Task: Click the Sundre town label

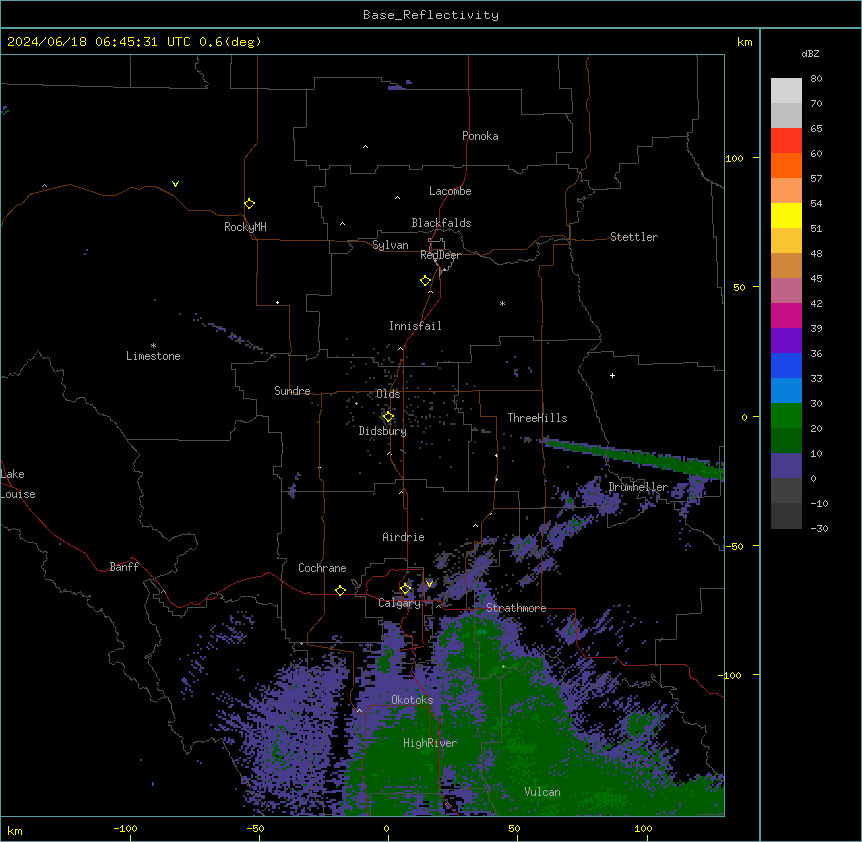Action: coord(292,391)
